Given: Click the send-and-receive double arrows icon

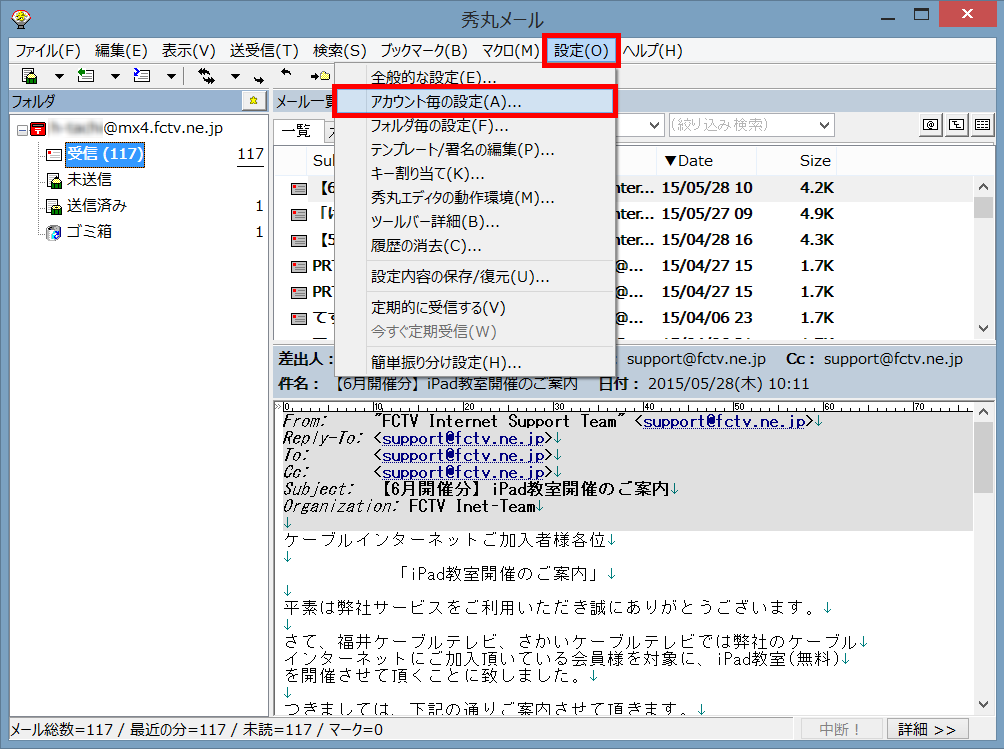Looking at the screenshot, I should point(206,76).
